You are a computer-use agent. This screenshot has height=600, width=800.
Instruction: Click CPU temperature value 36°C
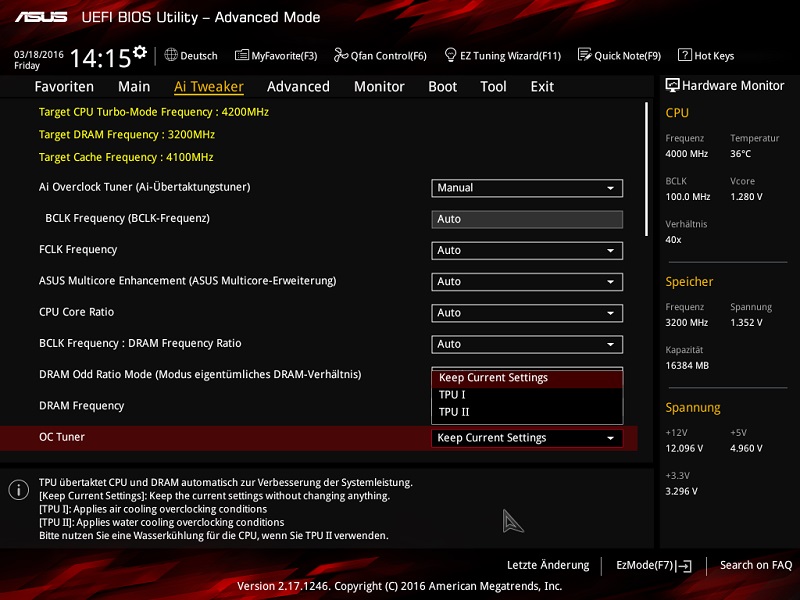(x=740, y=154)
